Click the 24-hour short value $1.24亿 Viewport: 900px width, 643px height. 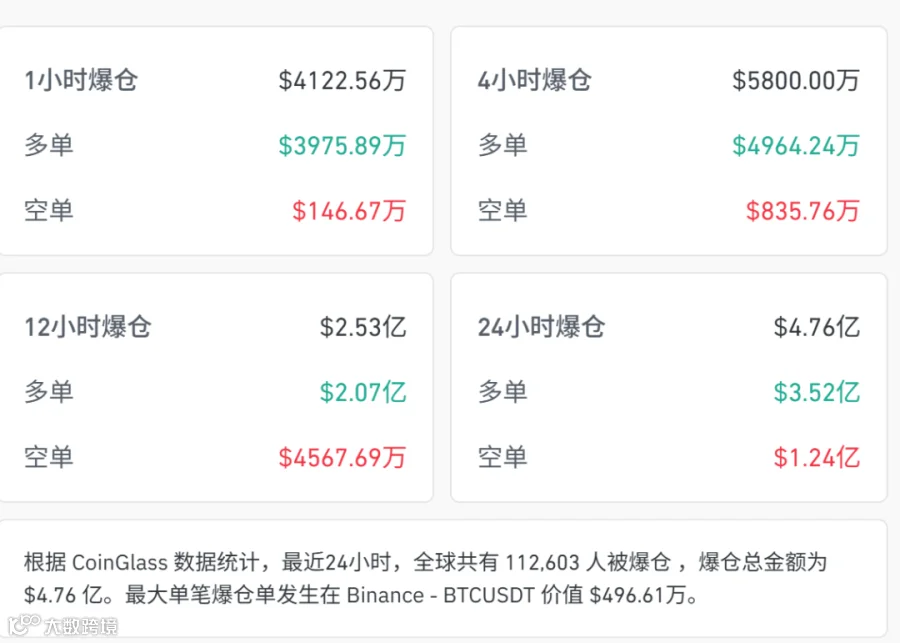coord(817,458)
